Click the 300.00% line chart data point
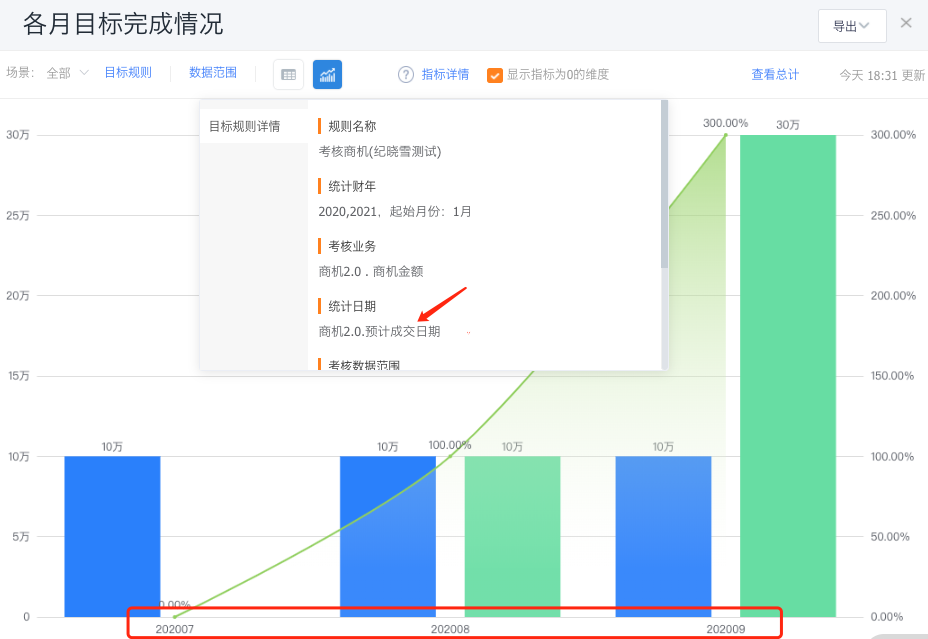 (727, 134)
